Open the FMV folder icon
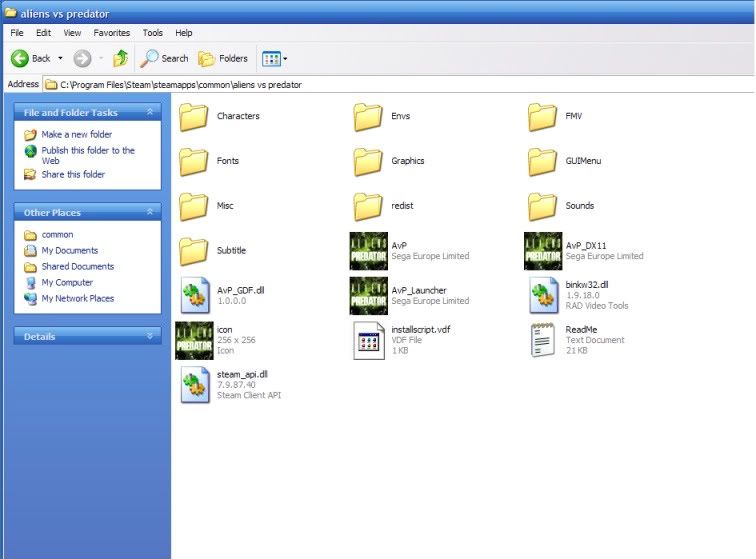 pos(543,116)
